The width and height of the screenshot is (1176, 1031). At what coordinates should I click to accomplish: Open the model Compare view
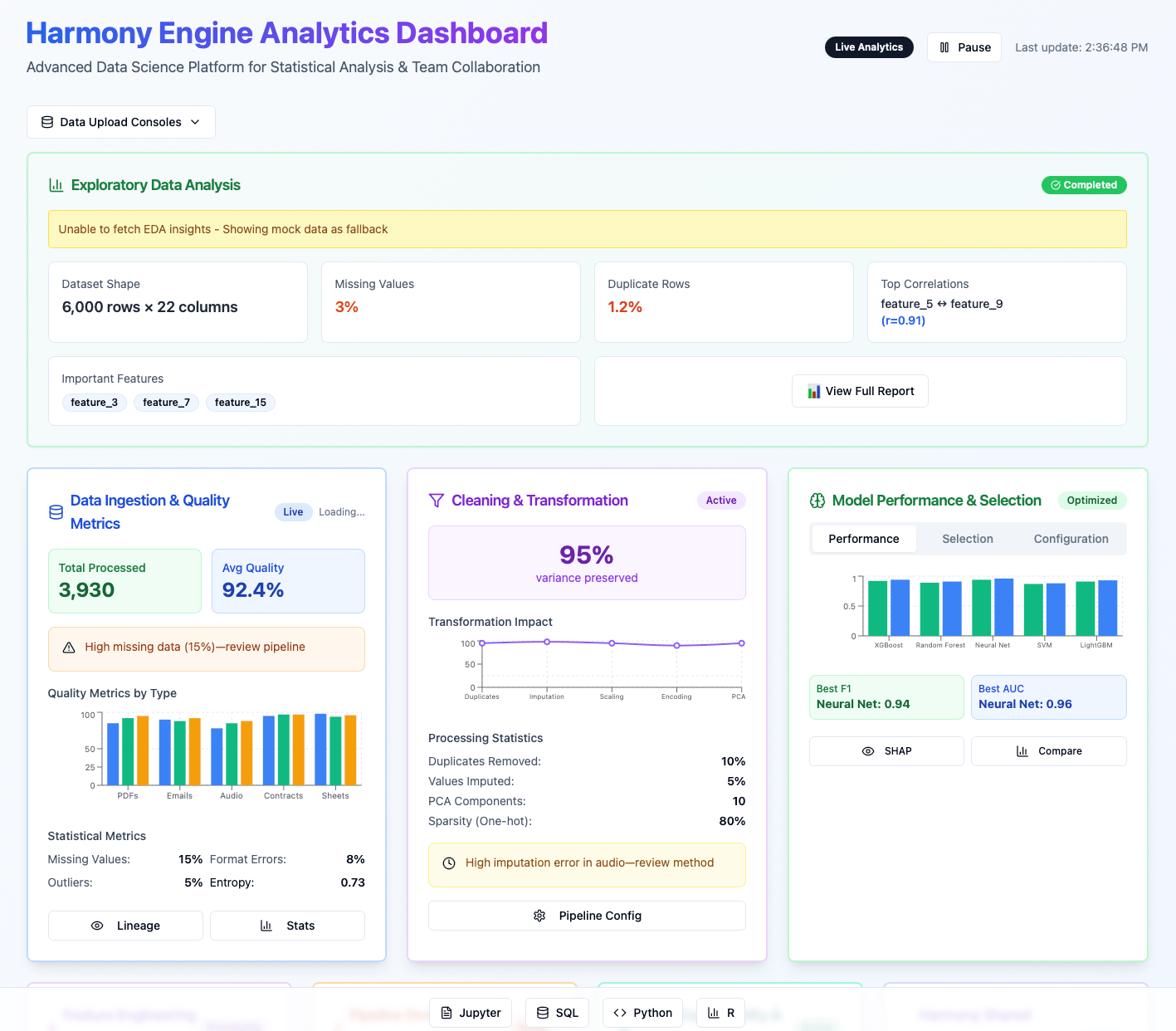click(1049, 751)
